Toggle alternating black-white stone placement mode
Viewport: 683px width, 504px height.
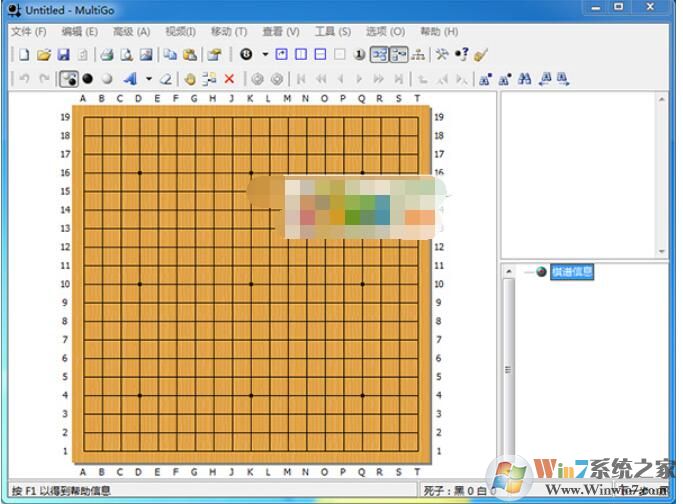tap(69, 79)
